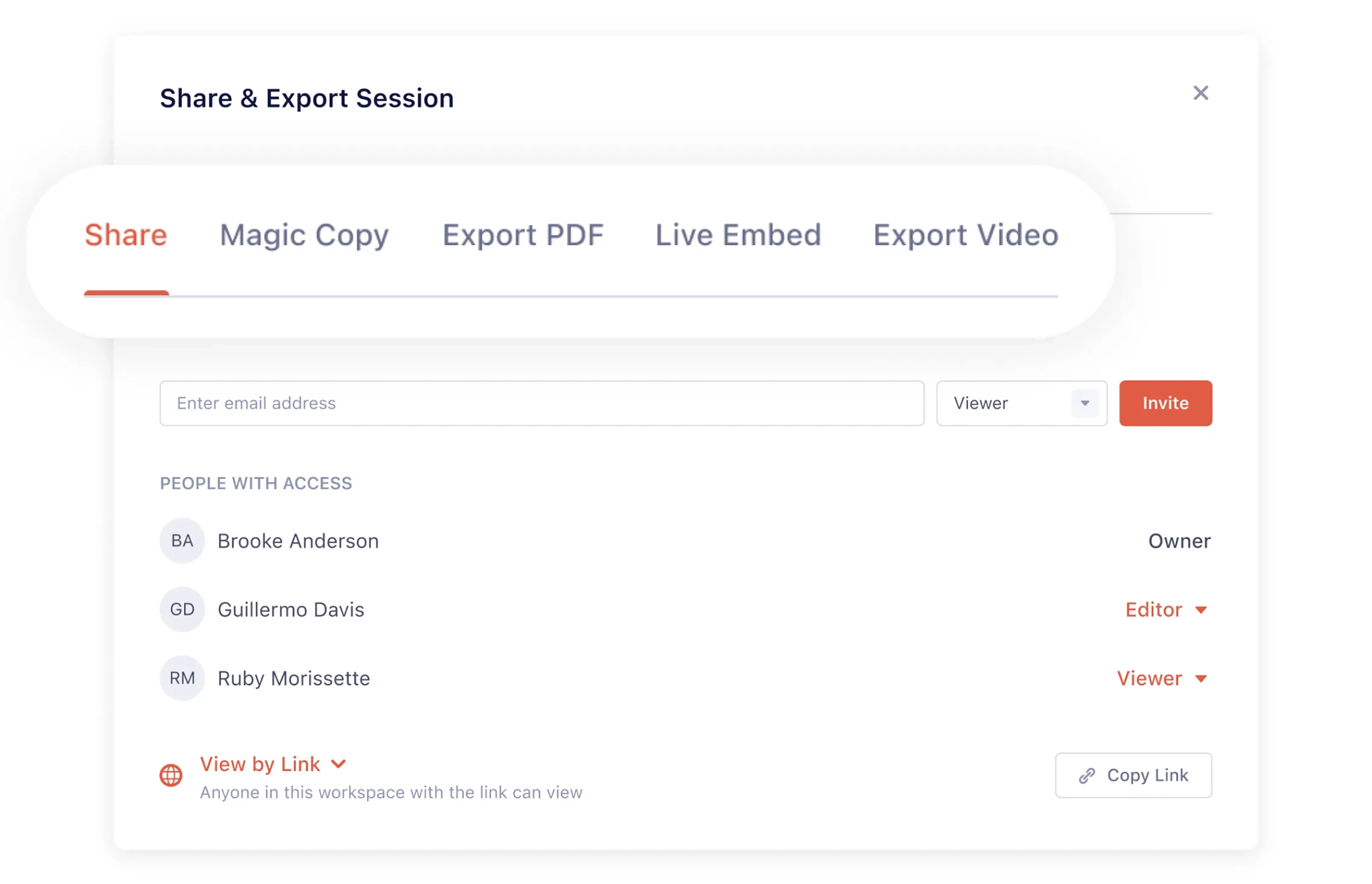Copy the session link
1372x884 pixels.
[1134, 775]
